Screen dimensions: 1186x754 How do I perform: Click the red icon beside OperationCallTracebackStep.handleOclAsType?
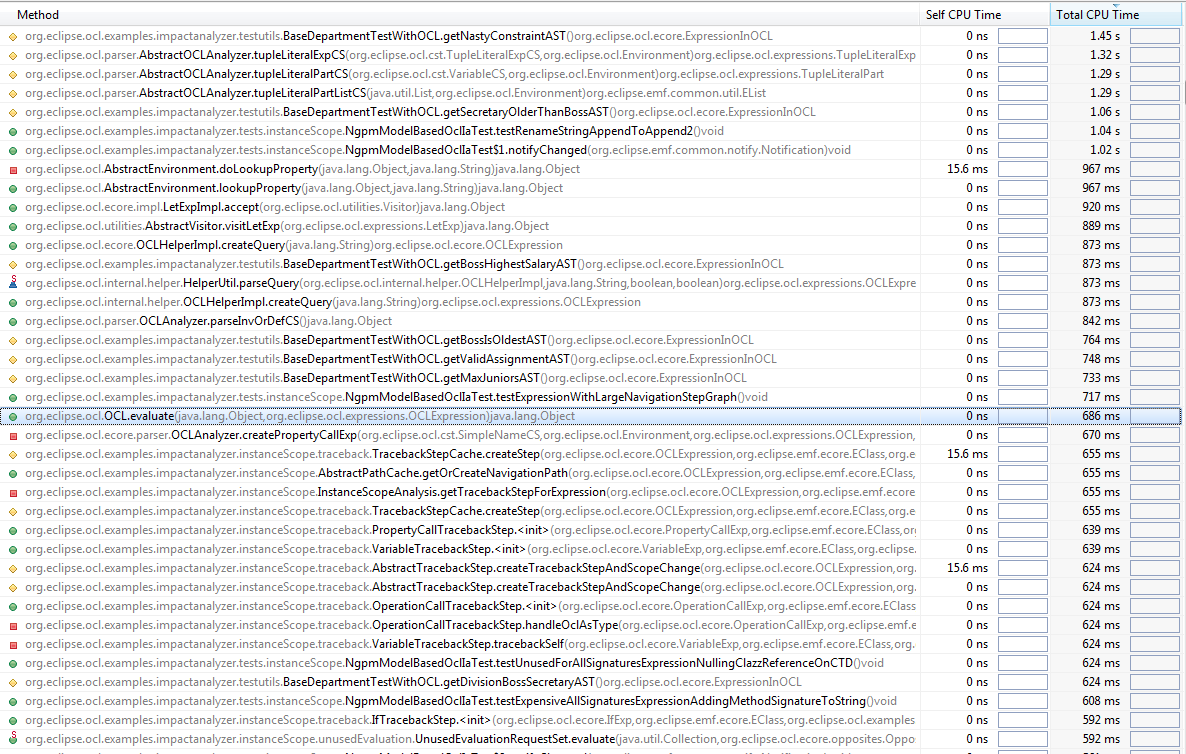tap(13, 625)
